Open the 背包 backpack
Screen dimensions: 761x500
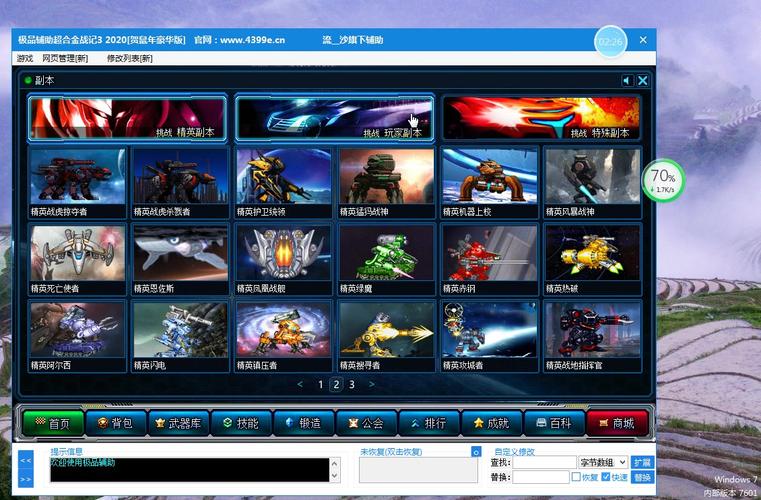[116, 423]
